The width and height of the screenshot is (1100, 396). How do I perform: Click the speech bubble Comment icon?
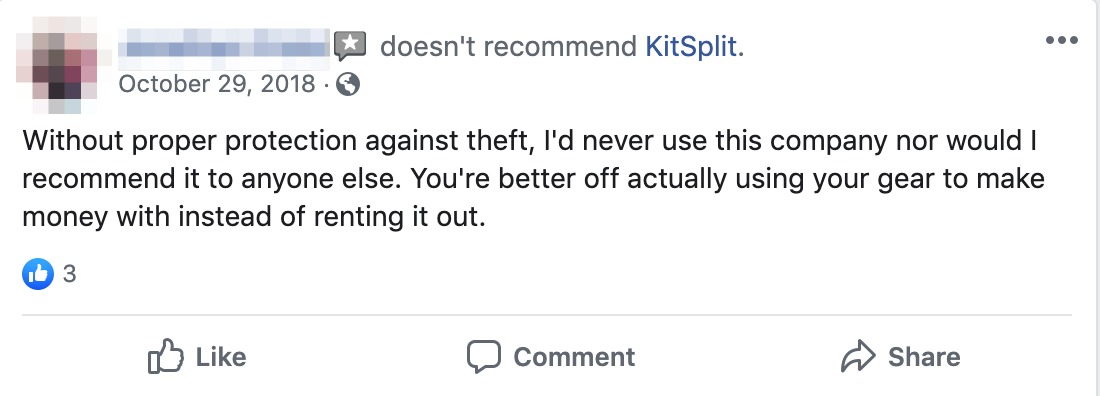click(484, 357)
